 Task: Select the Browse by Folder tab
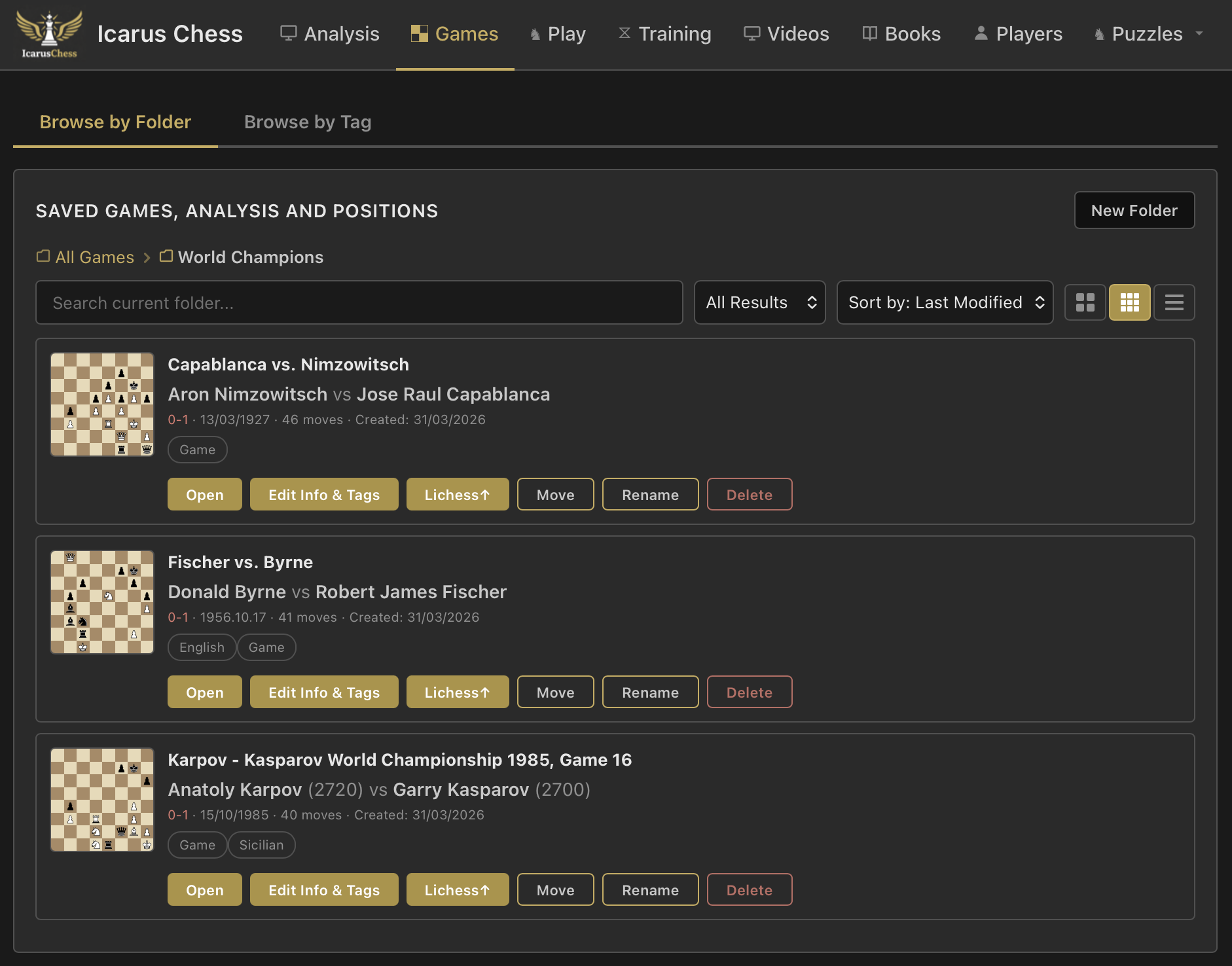point(115,122)
